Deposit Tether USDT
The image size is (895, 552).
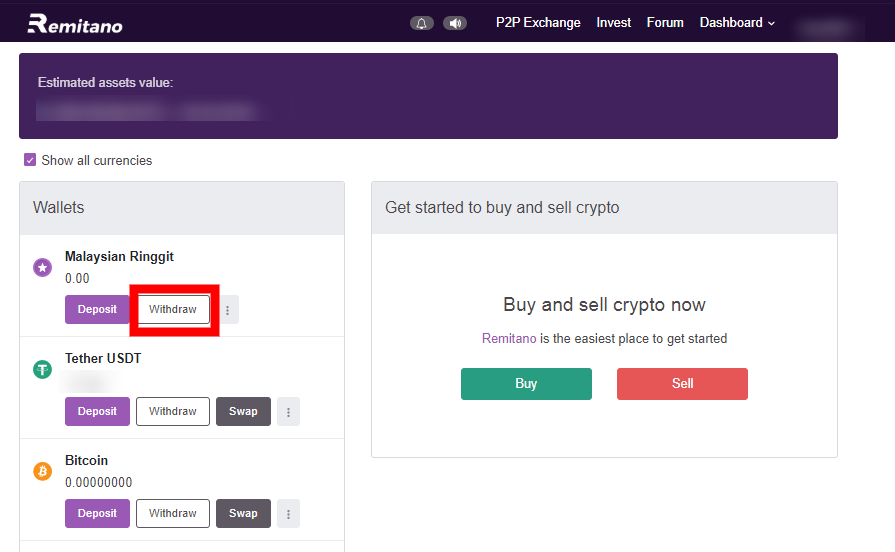(x=97, y=412)
